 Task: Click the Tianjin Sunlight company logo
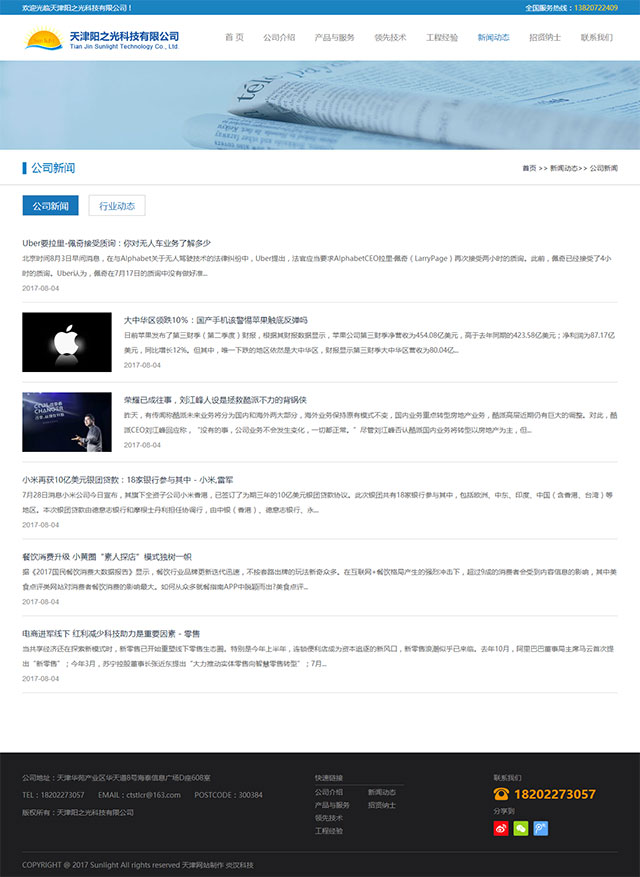tap(102, 40)
